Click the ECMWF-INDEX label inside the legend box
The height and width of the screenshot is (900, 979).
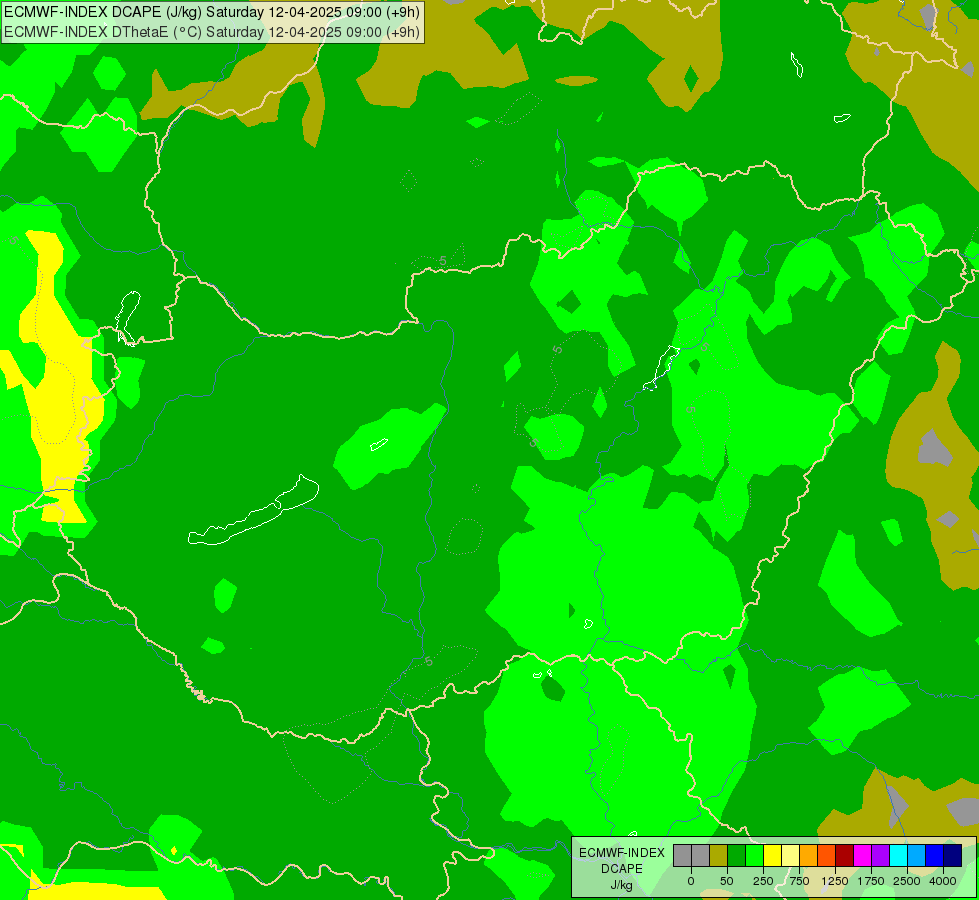point(622,853)
